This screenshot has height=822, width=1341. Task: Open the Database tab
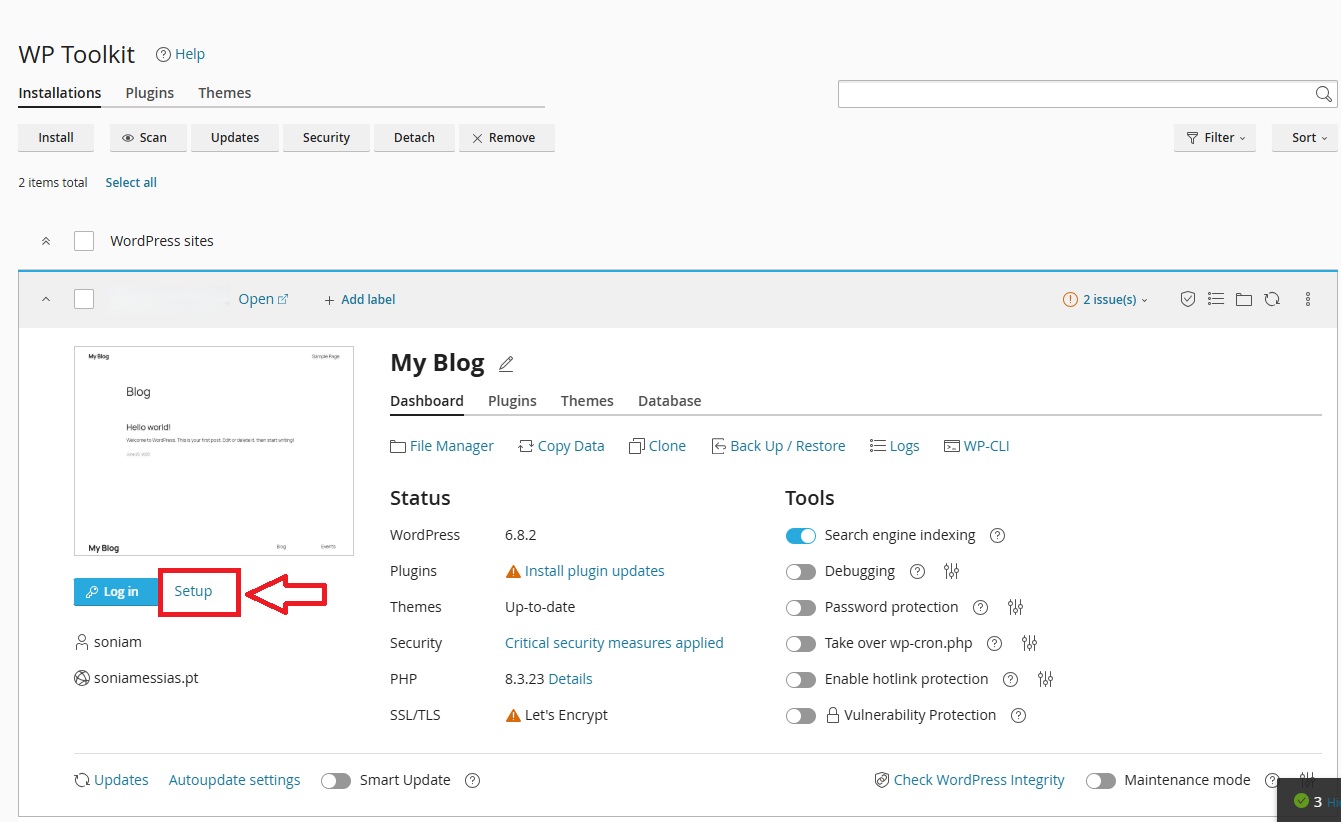point(670,401)
